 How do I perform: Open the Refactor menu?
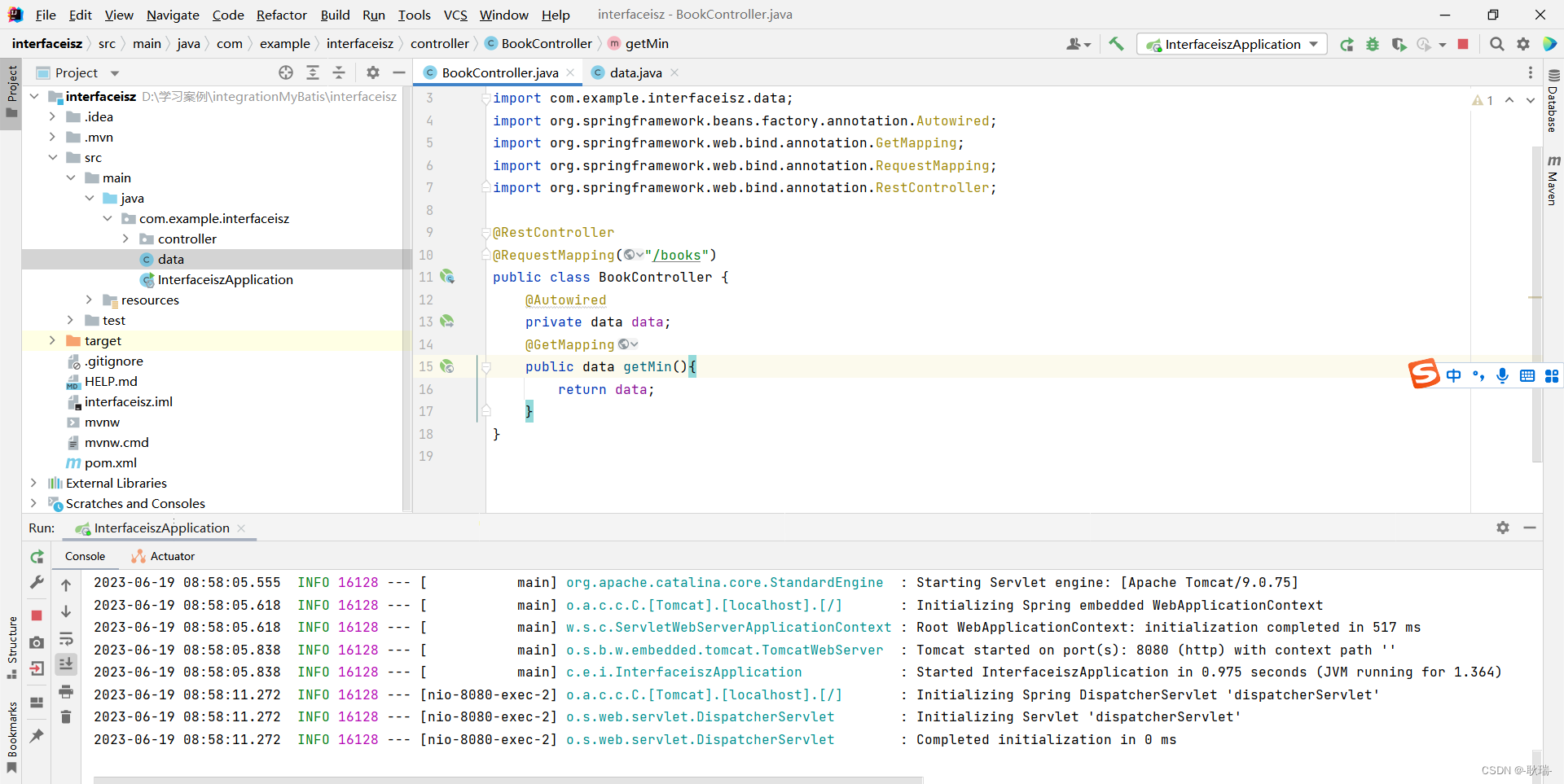[281, 15]
